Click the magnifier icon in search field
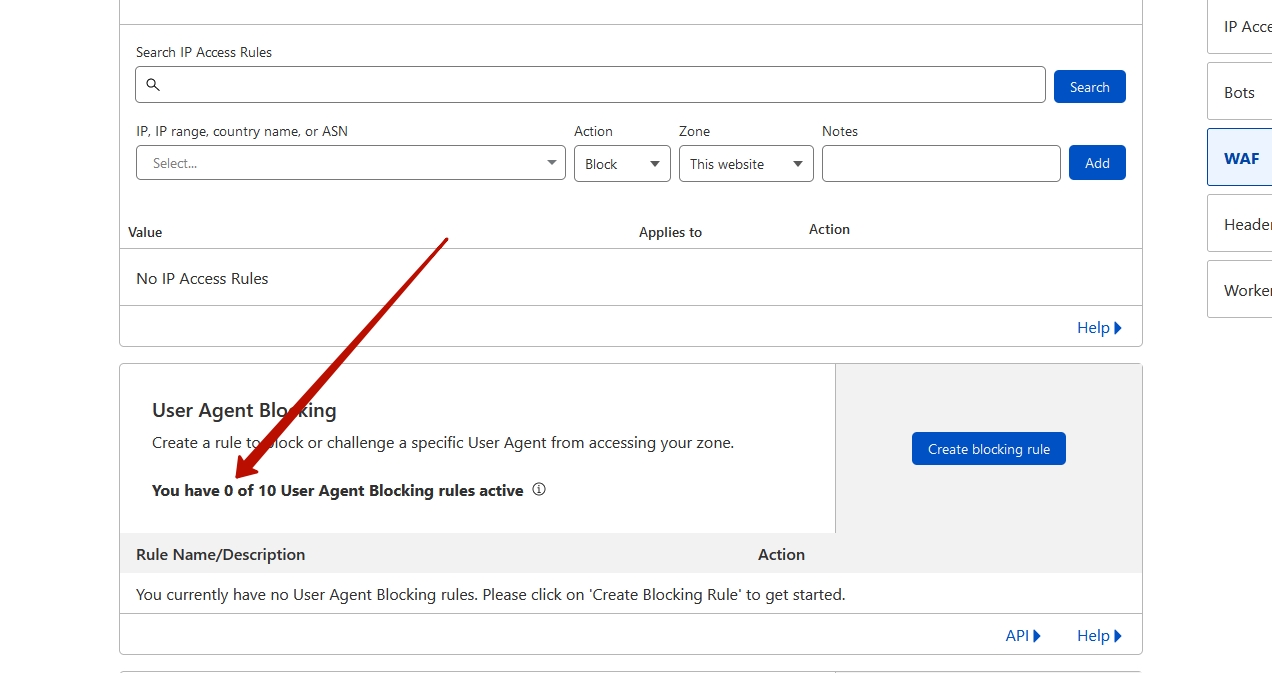 [x=153, y=85]
